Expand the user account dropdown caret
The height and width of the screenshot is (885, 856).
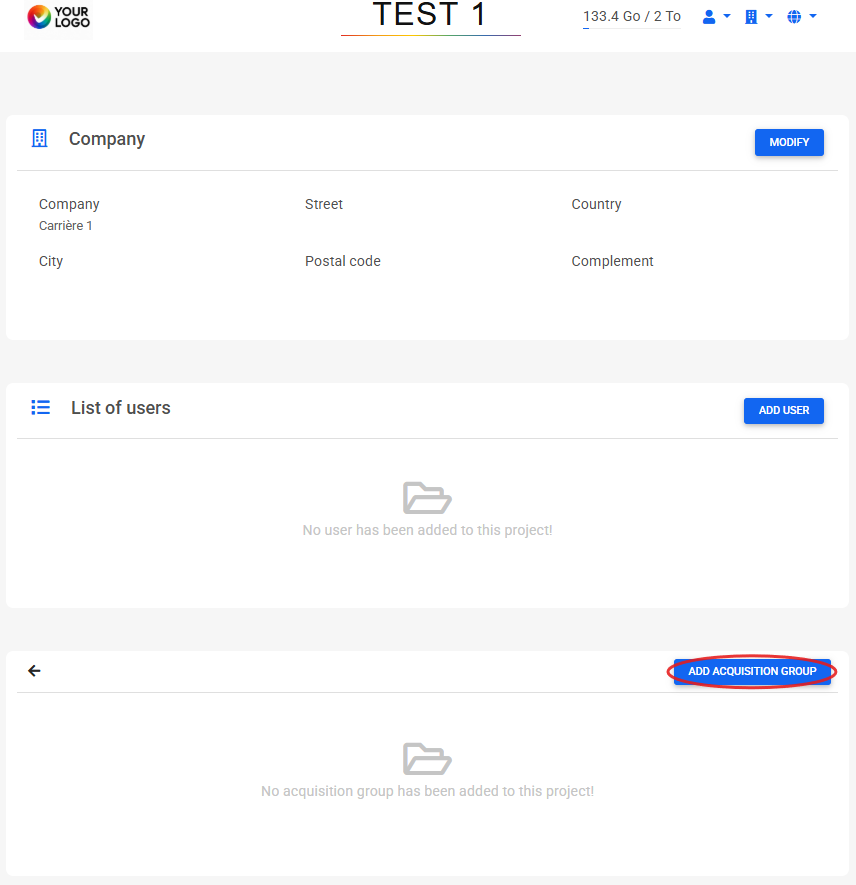tap(727, 17)
